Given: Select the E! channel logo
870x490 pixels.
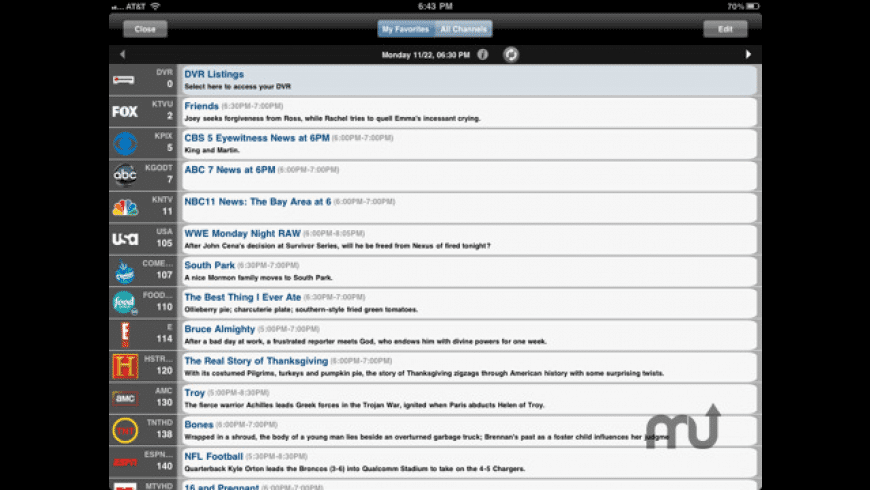Looking at the screenshot, I should [125, 335].
